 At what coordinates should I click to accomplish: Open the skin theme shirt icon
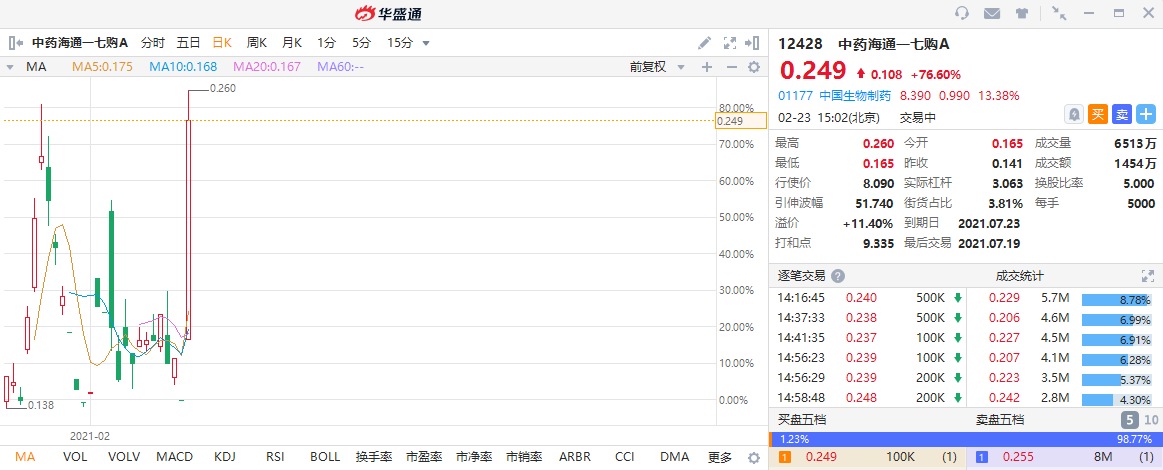click(1021, 13)
